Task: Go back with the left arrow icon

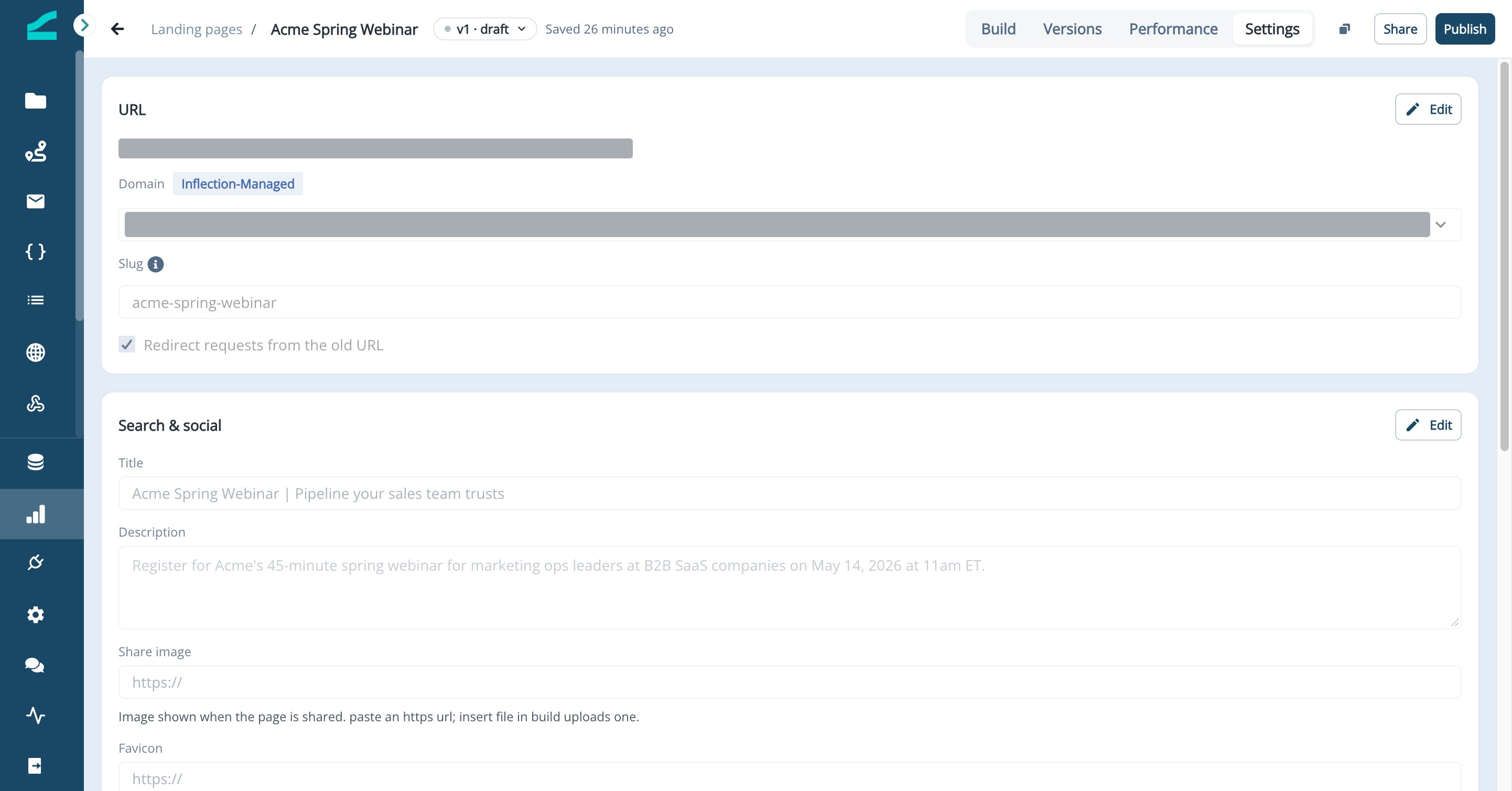Action: coord(117,29)
